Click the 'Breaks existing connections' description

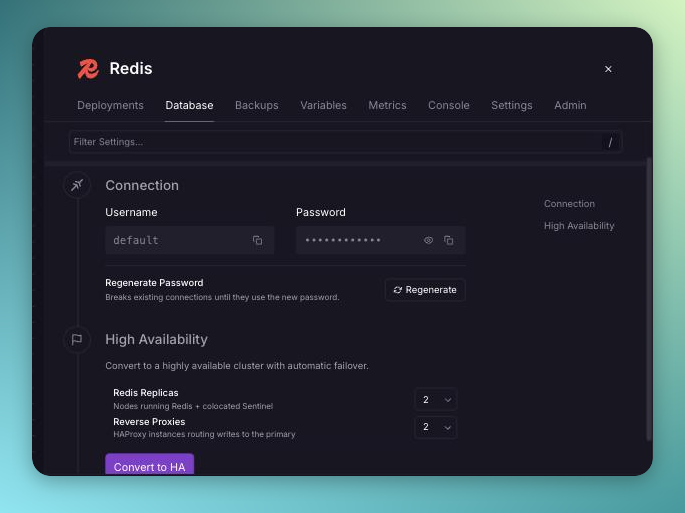coord(222,297)
